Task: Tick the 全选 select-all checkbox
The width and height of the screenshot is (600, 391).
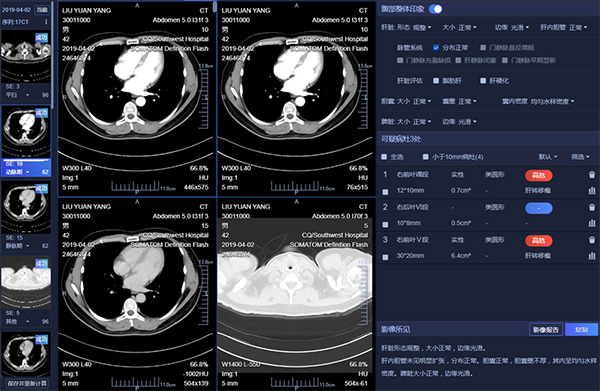Action: tap(384, 157)
